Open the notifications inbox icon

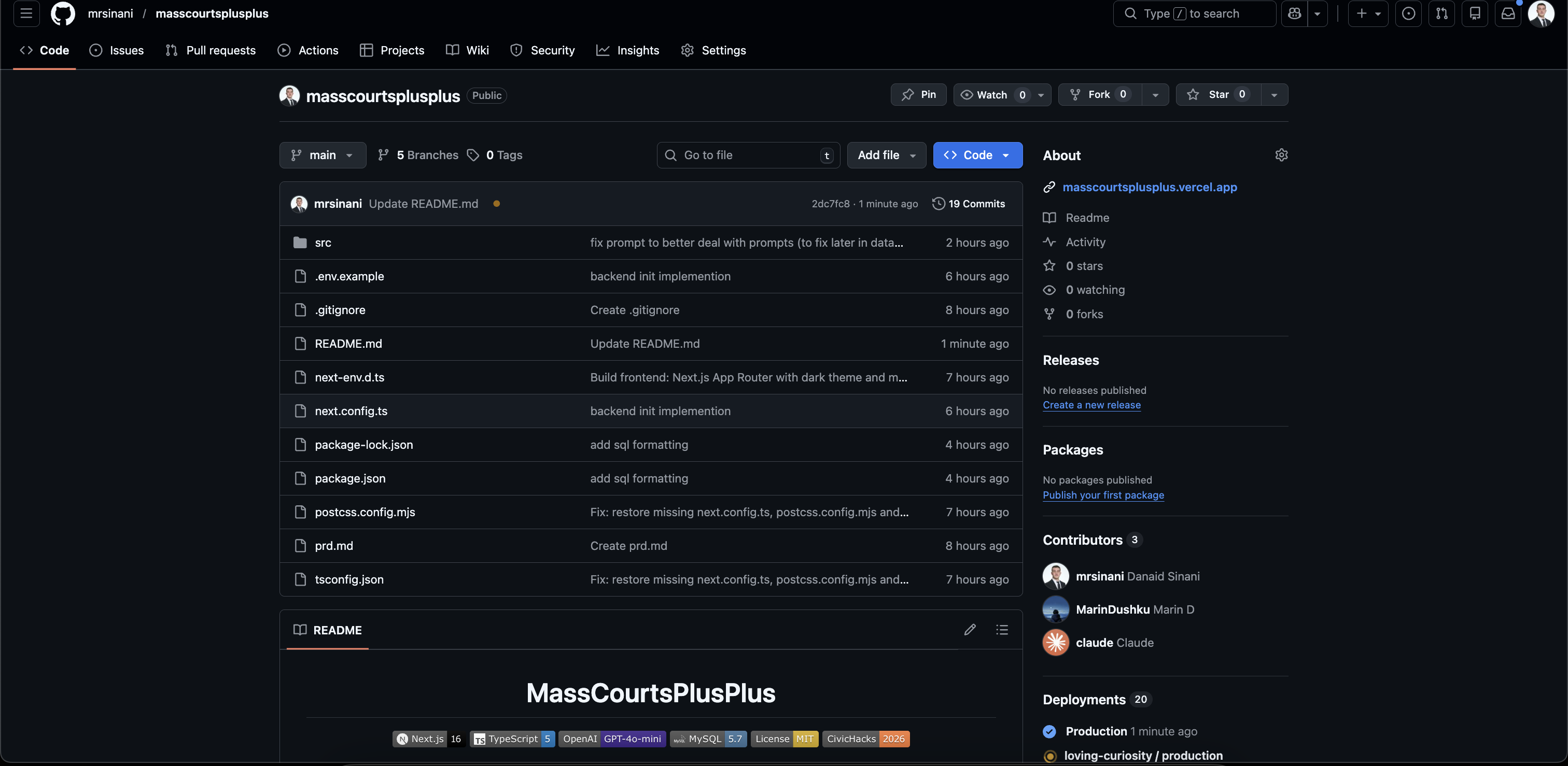pyautogui.click(x=1508, y=13)
